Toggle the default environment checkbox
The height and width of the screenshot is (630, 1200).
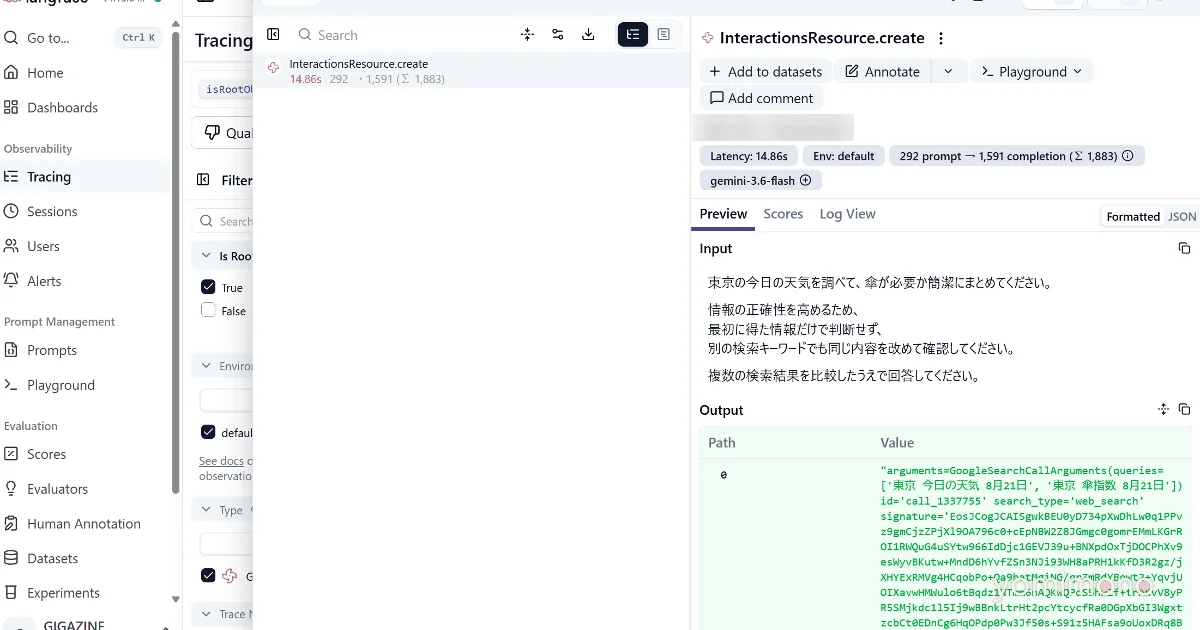coord(208,433)
